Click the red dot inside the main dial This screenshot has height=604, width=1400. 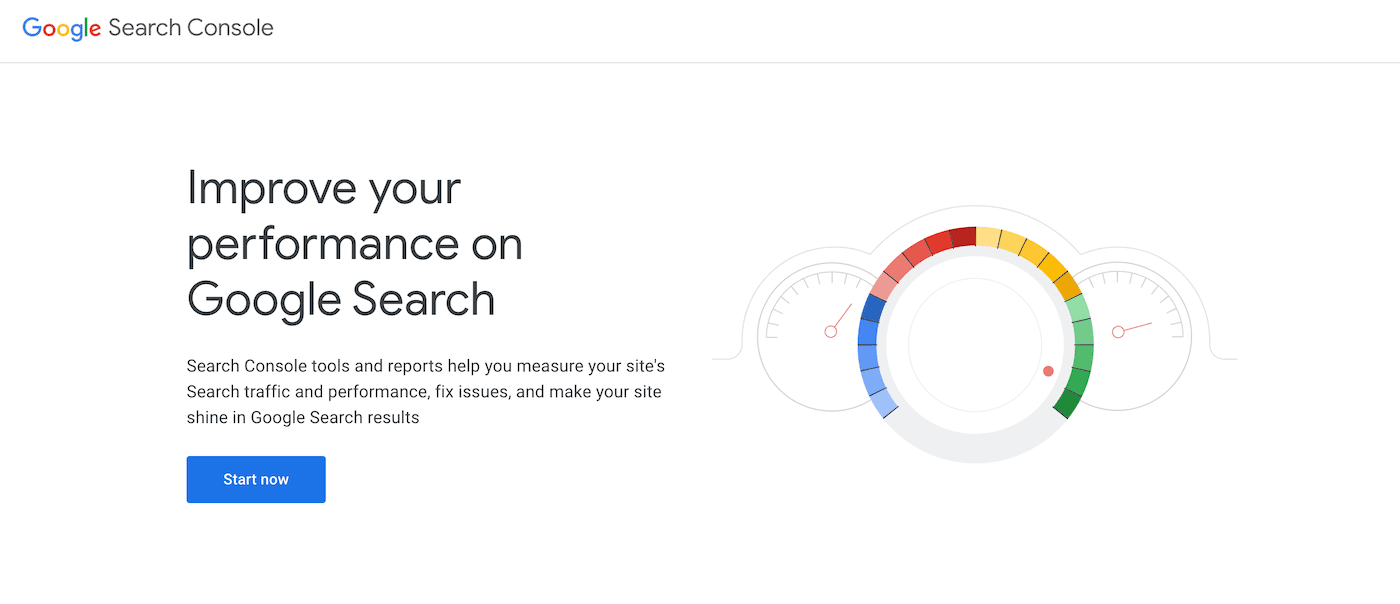pos(1047,370)
